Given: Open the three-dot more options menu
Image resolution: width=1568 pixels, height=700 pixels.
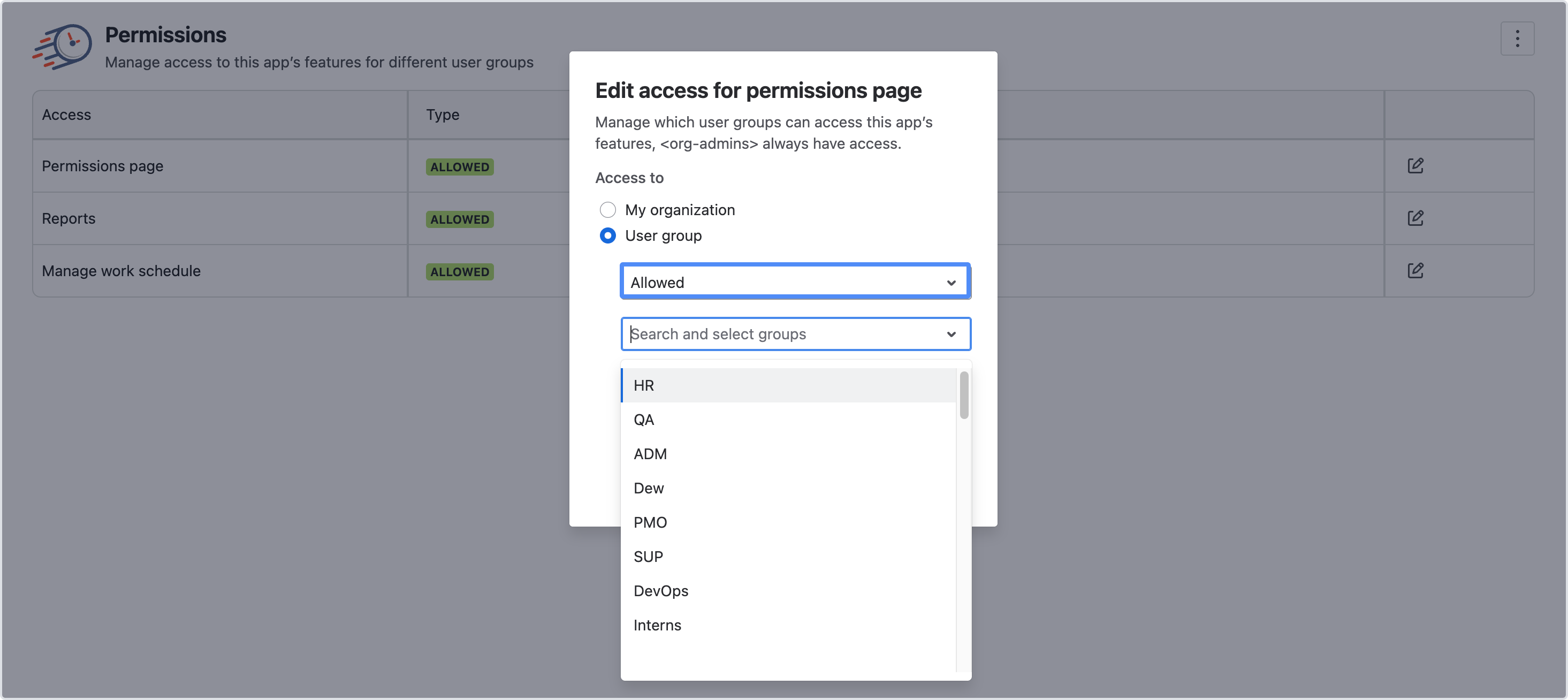Looking at the screenshot, I should (x=1517, y=39).
